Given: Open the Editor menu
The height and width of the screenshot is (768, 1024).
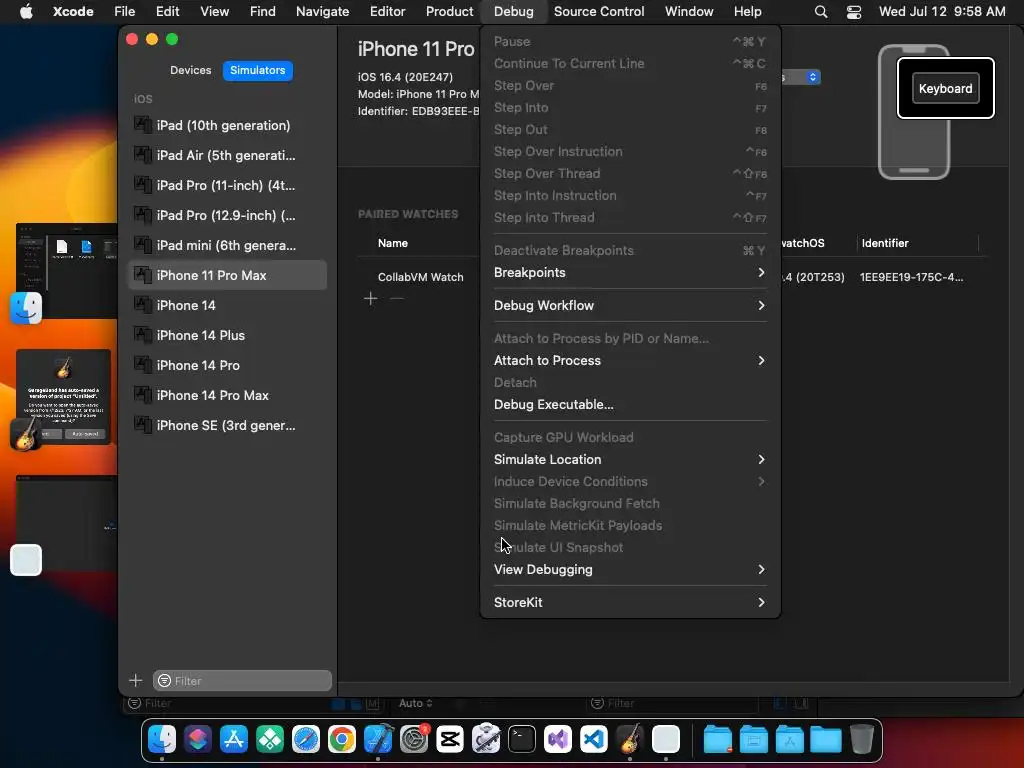Looking at the screenshot, I should pyautogui.click(x=387, y=12).
